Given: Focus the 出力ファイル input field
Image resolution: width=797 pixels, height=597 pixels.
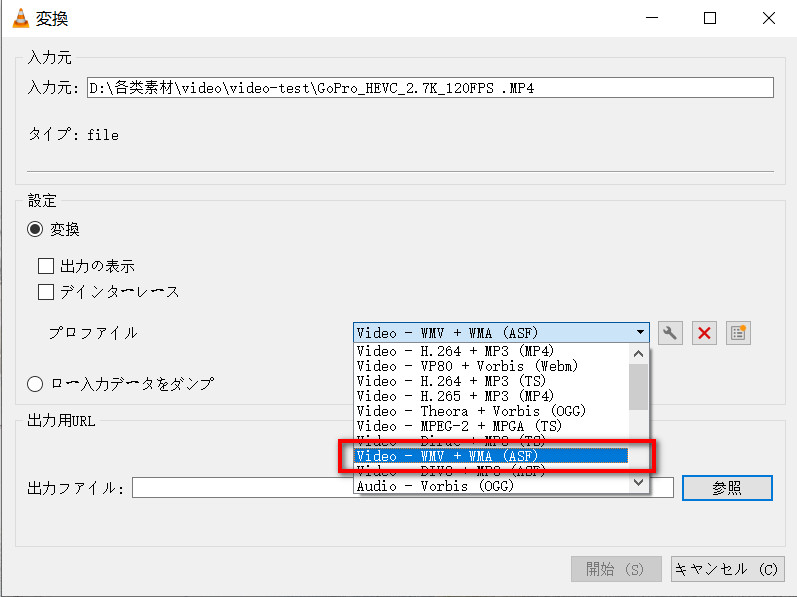Looking at the screenshot, I should tap(403, 488).
